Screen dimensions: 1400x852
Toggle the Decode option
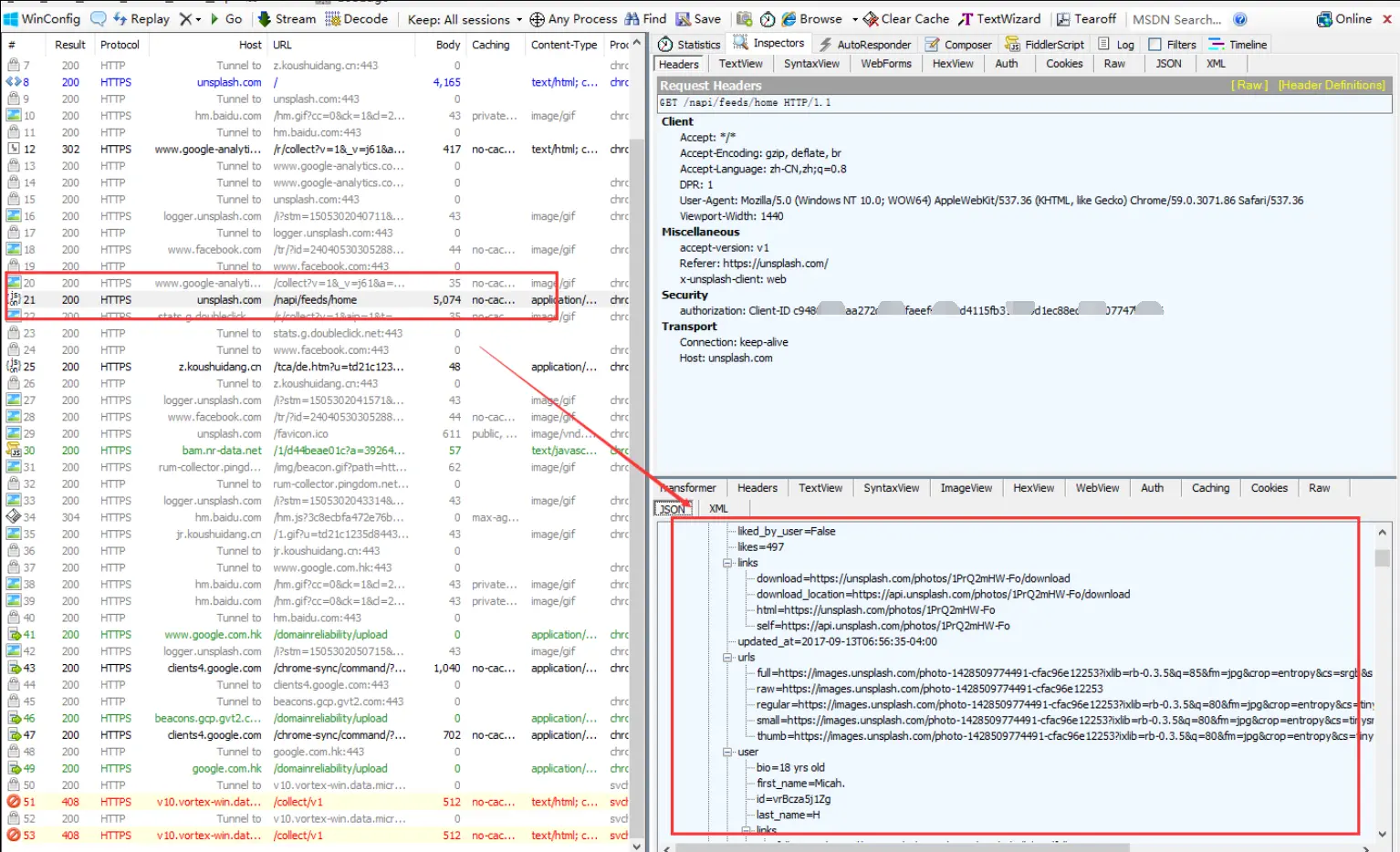coord(357,18)
